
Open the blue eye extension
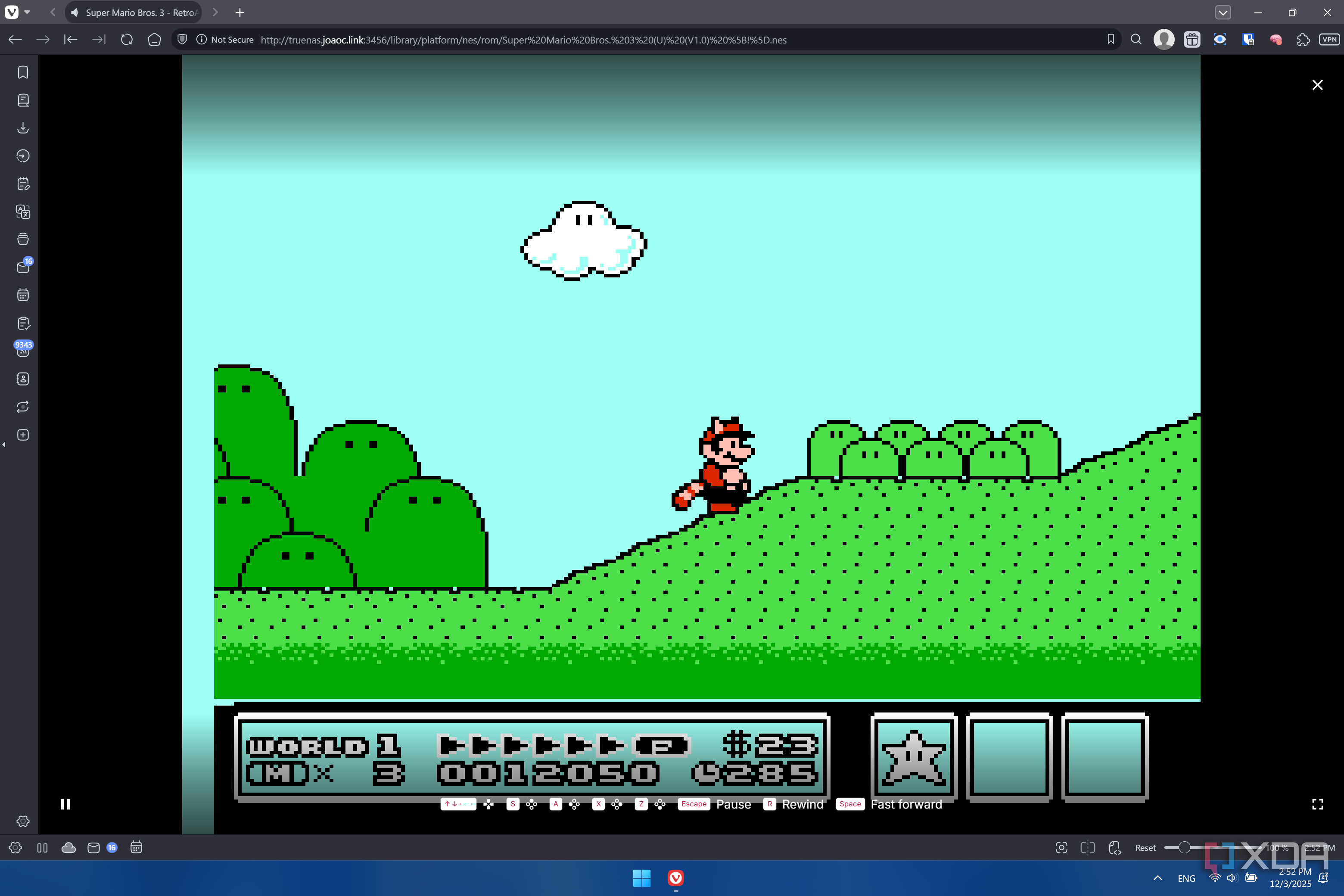pyautogui.click(x=1220, y=40)
